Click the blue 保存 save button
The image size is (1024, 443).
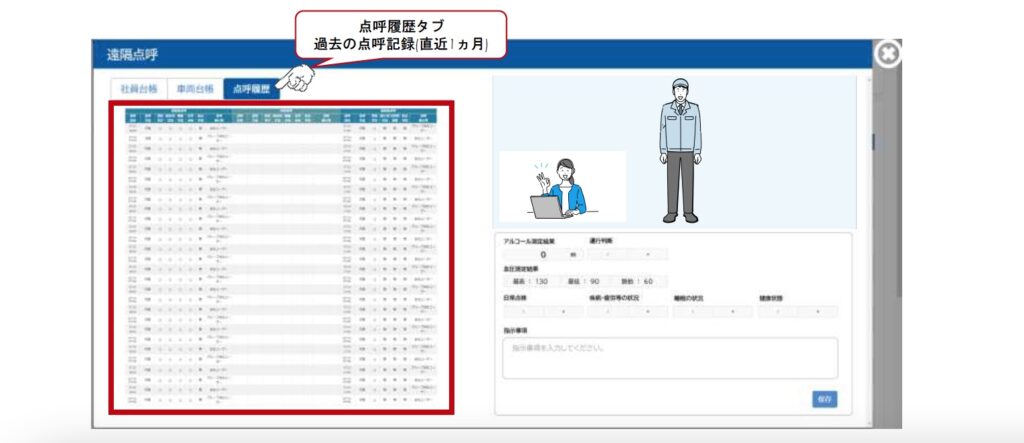[825, 399]
